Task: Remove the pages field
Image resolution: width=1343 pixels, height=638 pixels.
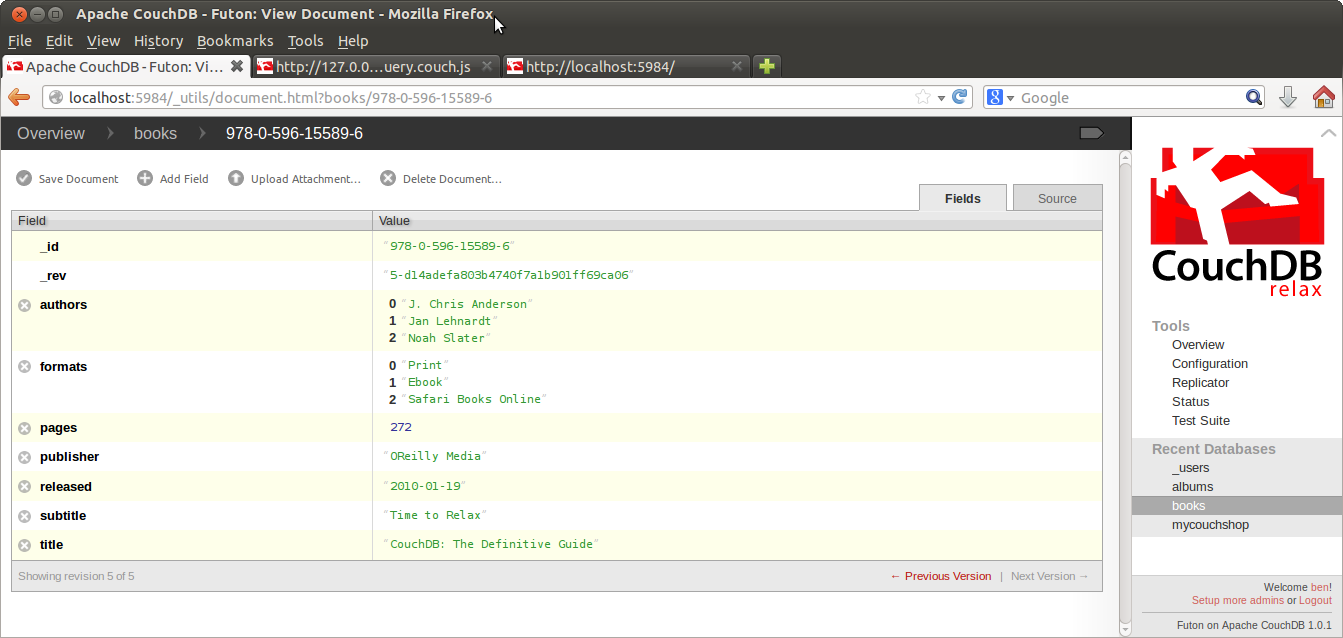Action: pos(25,428)
